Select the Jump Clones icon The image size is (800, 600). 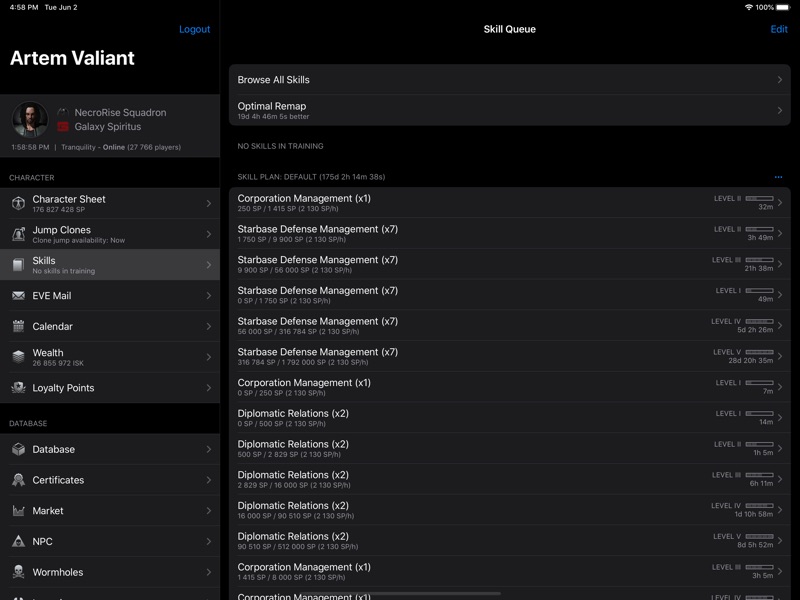coord(16,235)
